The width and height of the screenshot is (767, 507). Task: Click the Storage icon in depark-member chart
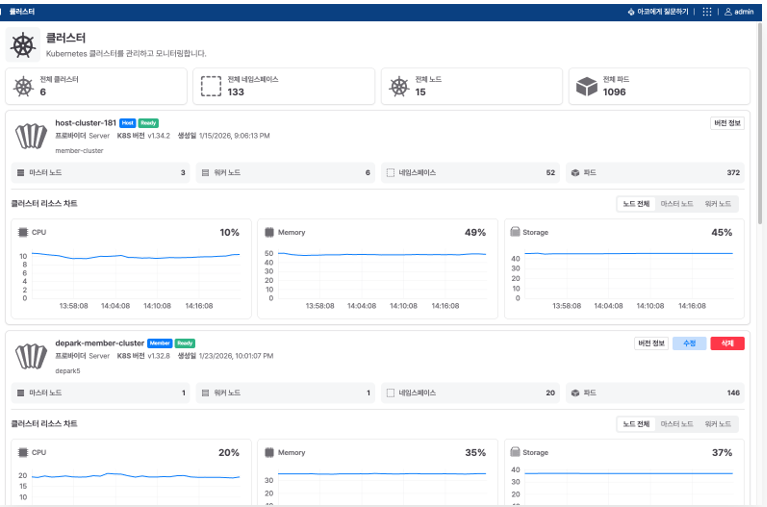click(515, 452)
